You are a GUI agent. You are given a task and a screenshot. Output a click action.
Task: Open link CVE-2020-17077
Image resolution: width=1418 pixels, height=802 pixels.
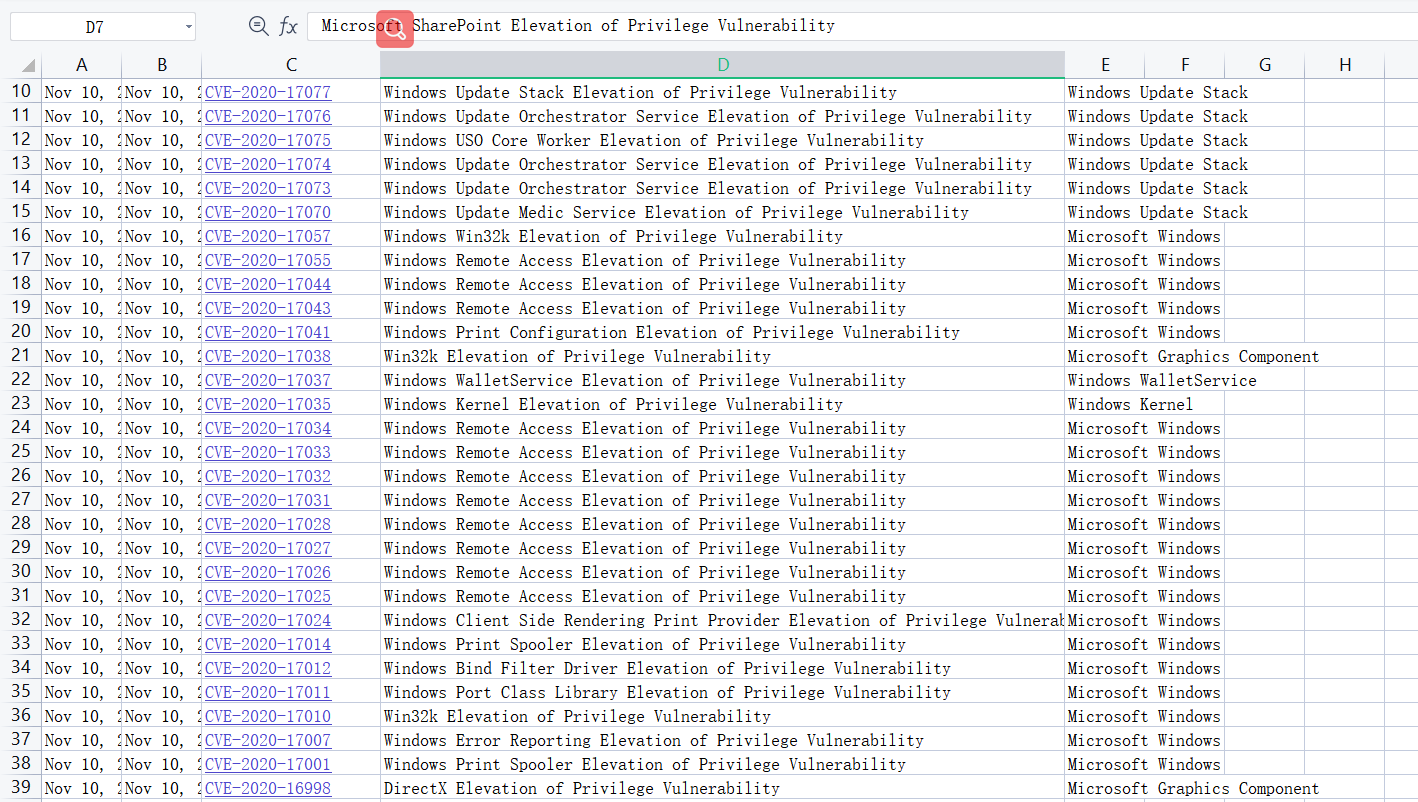pyautogui.click(x=268, y=92)
